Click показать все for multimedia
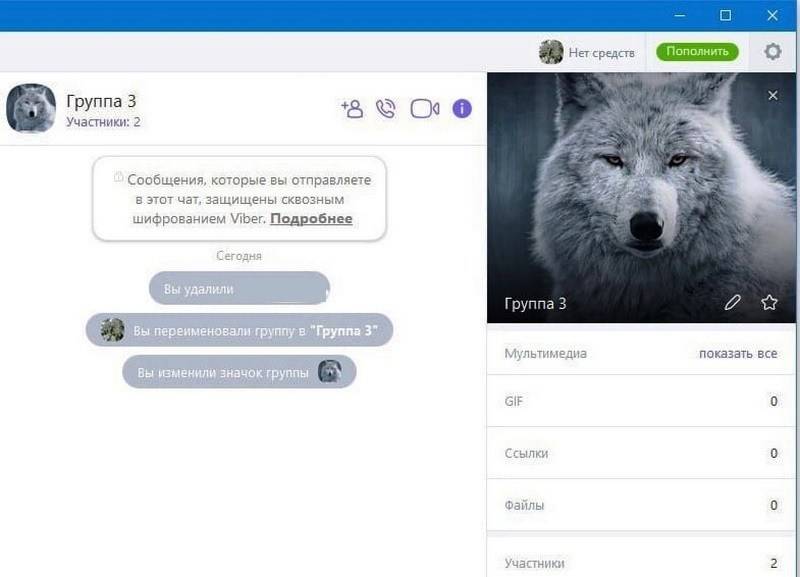 [x=738, y=353]
